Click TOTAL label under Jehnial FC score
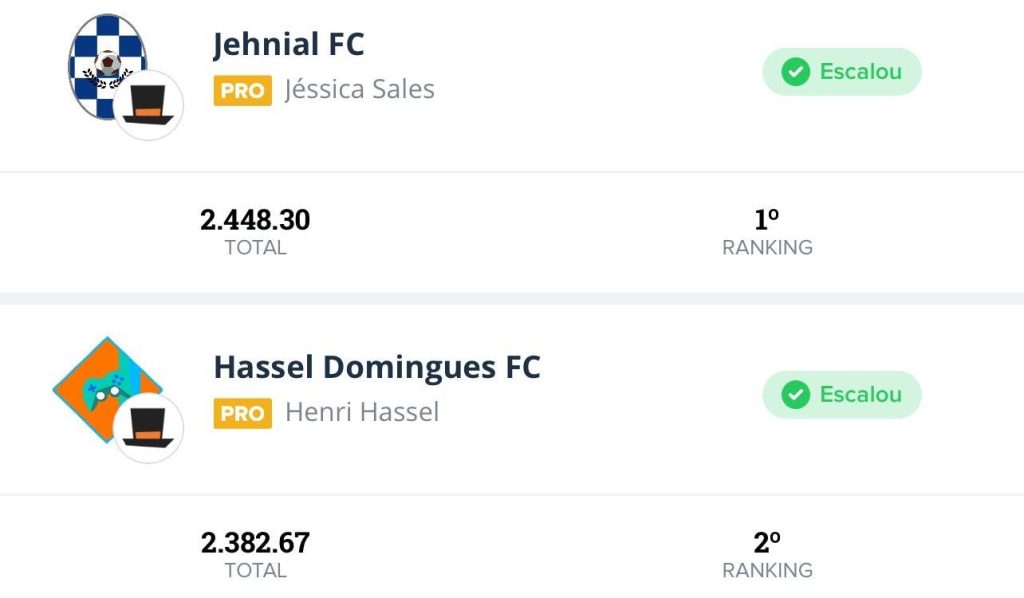The image size is (1024, 598). tap(256, 248)
